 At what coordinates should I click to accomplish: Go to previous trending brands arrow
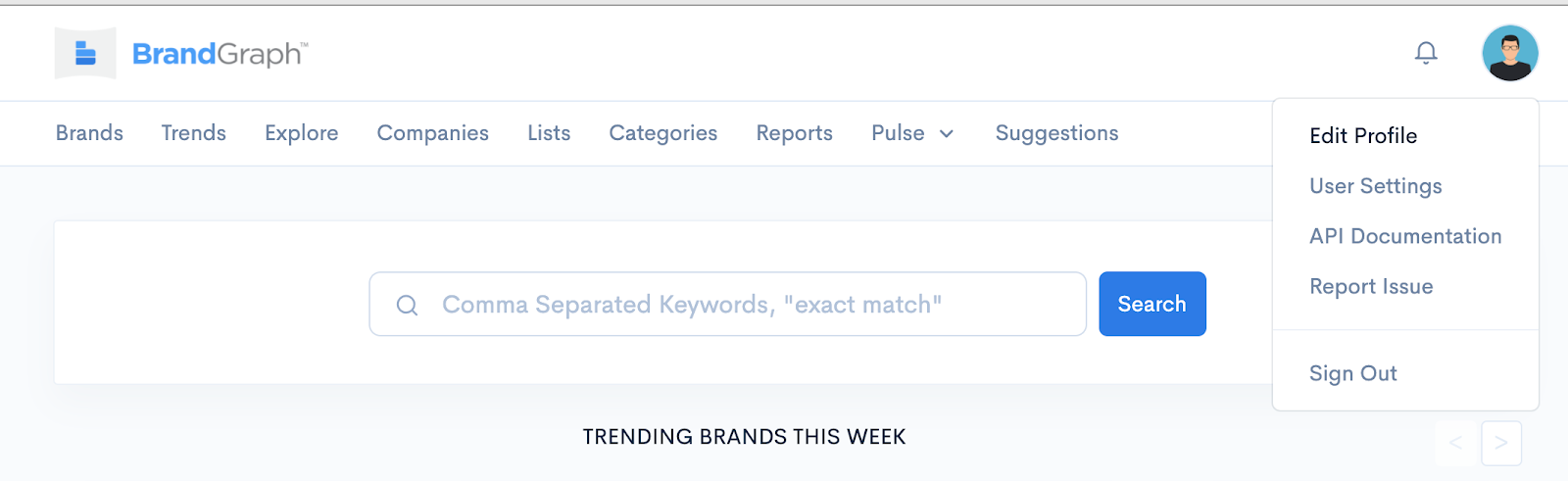1456,443
